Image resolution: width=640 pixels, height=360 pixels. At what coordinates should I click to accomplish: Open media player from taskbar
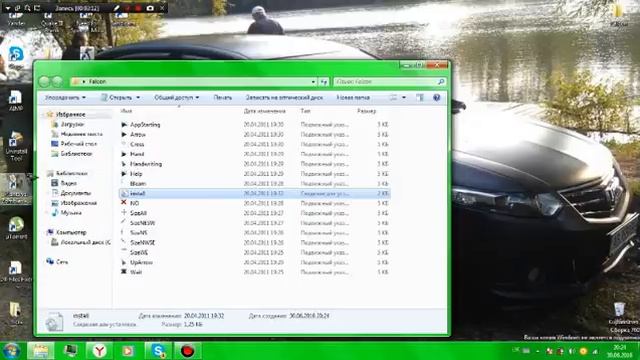(x=128, y=351)
